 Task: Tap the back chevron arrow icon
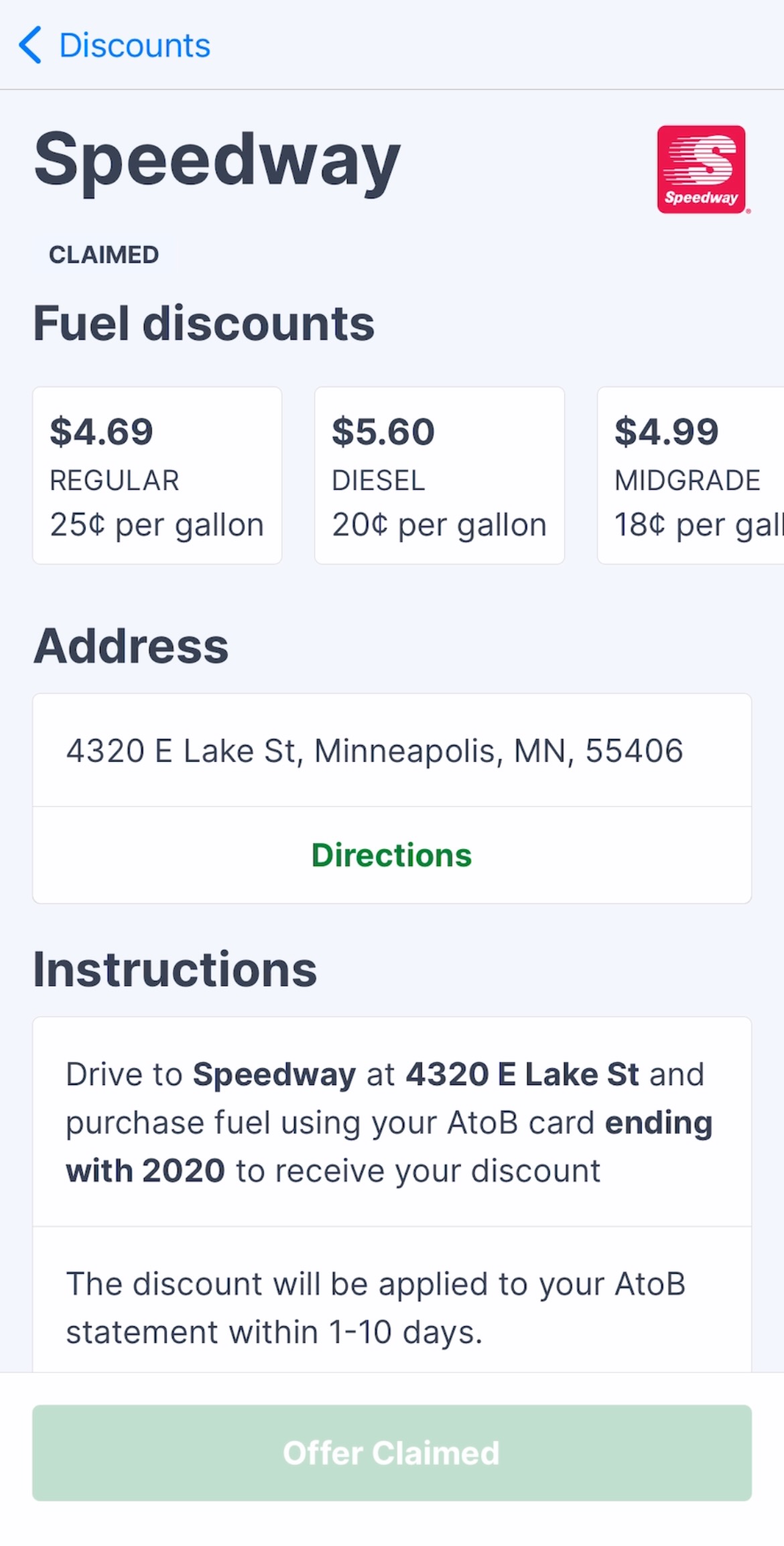tap(30, 46)
